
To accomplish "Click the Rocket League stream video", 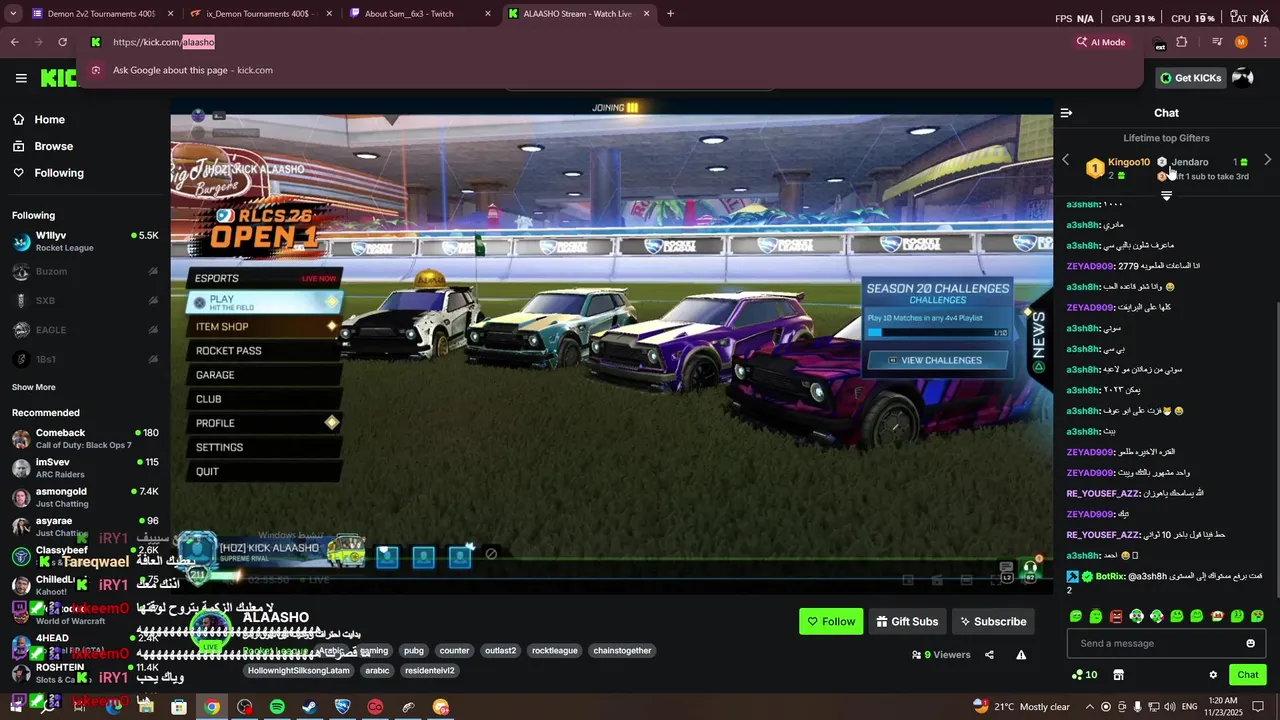I will (x=611, y=345).
